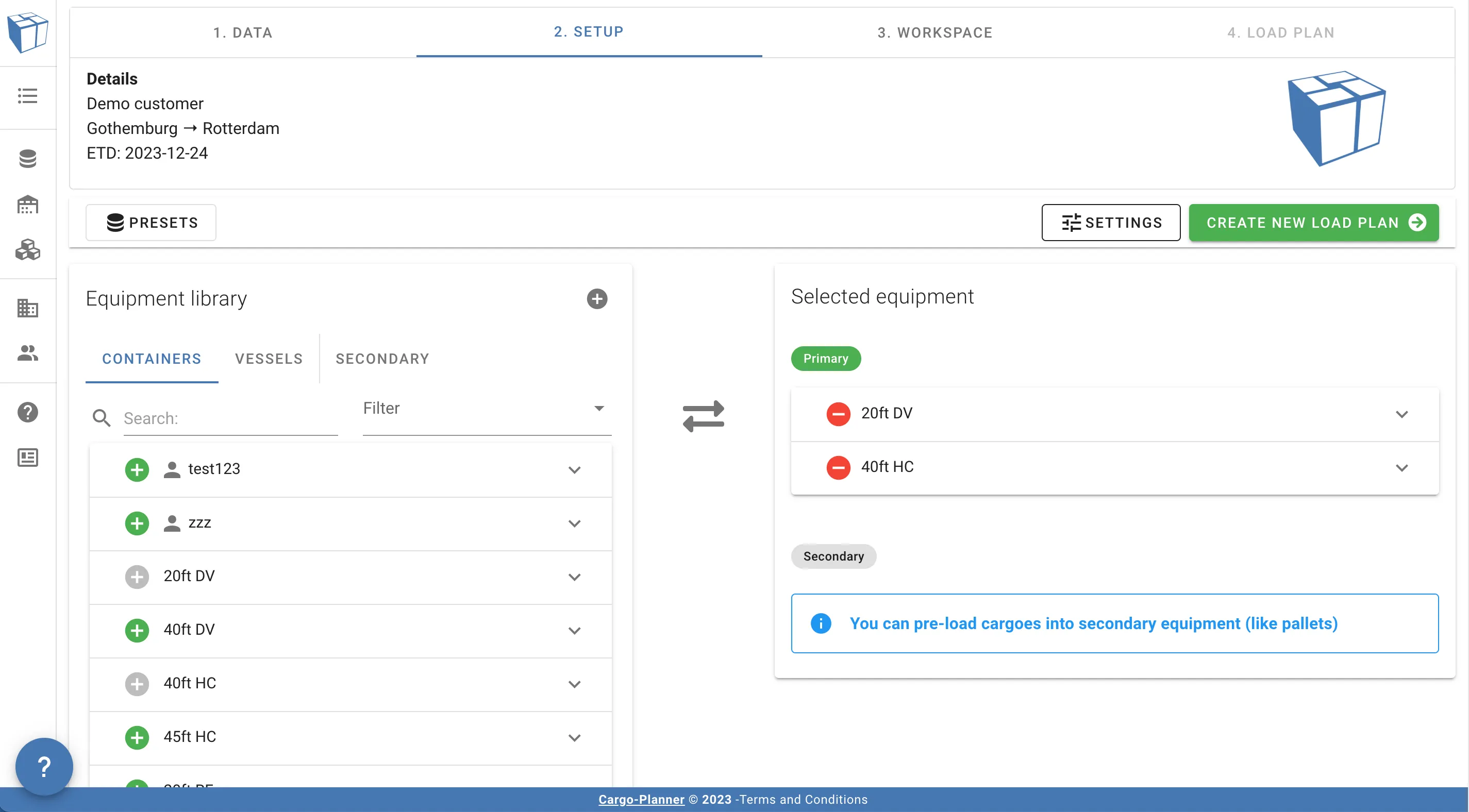This screenshot has width=1469, height=812.
Task: Click CREATE NEW LOAD PLAN button
Action: (1313, 223)
